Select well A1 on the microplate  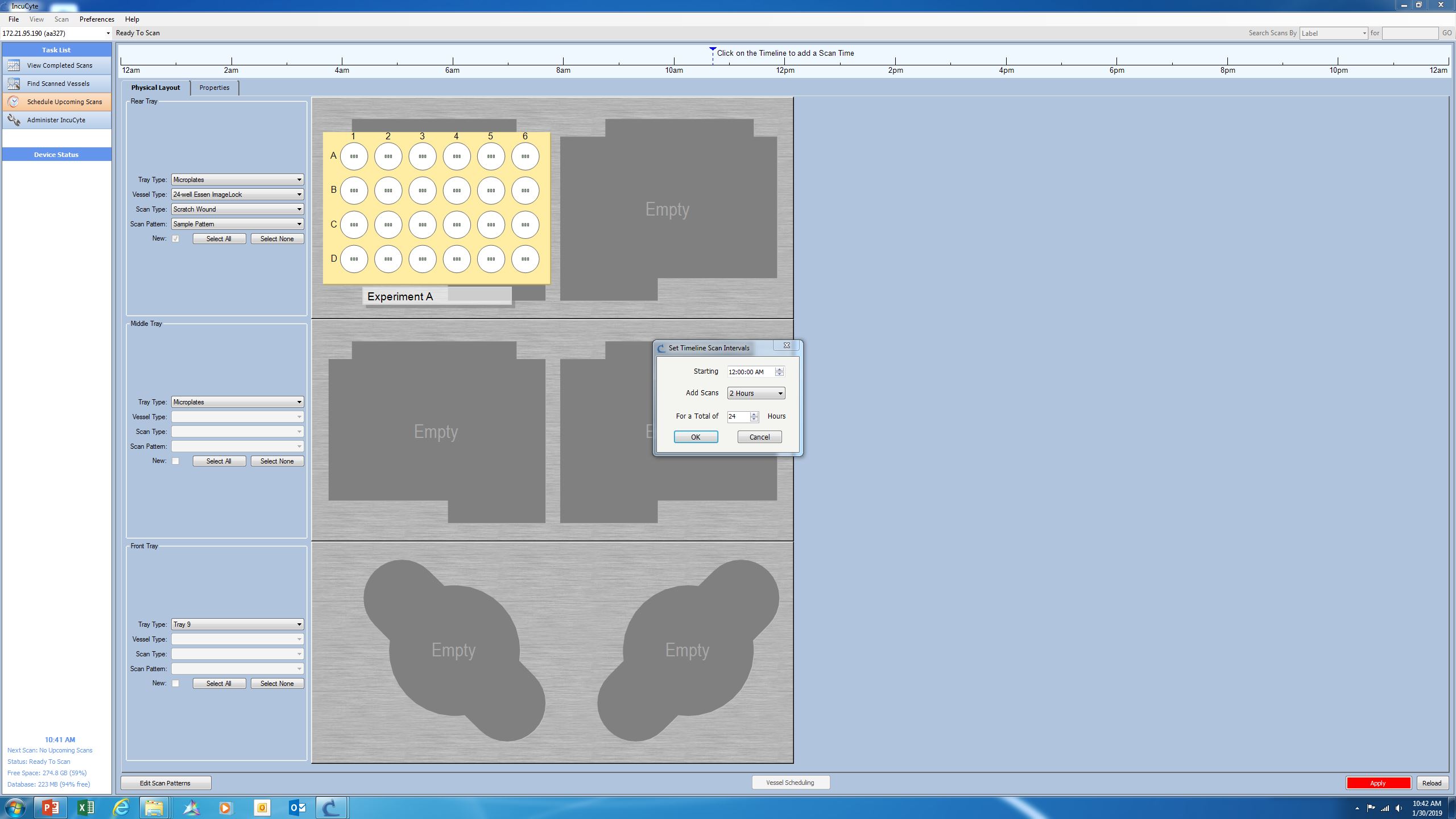354,156
